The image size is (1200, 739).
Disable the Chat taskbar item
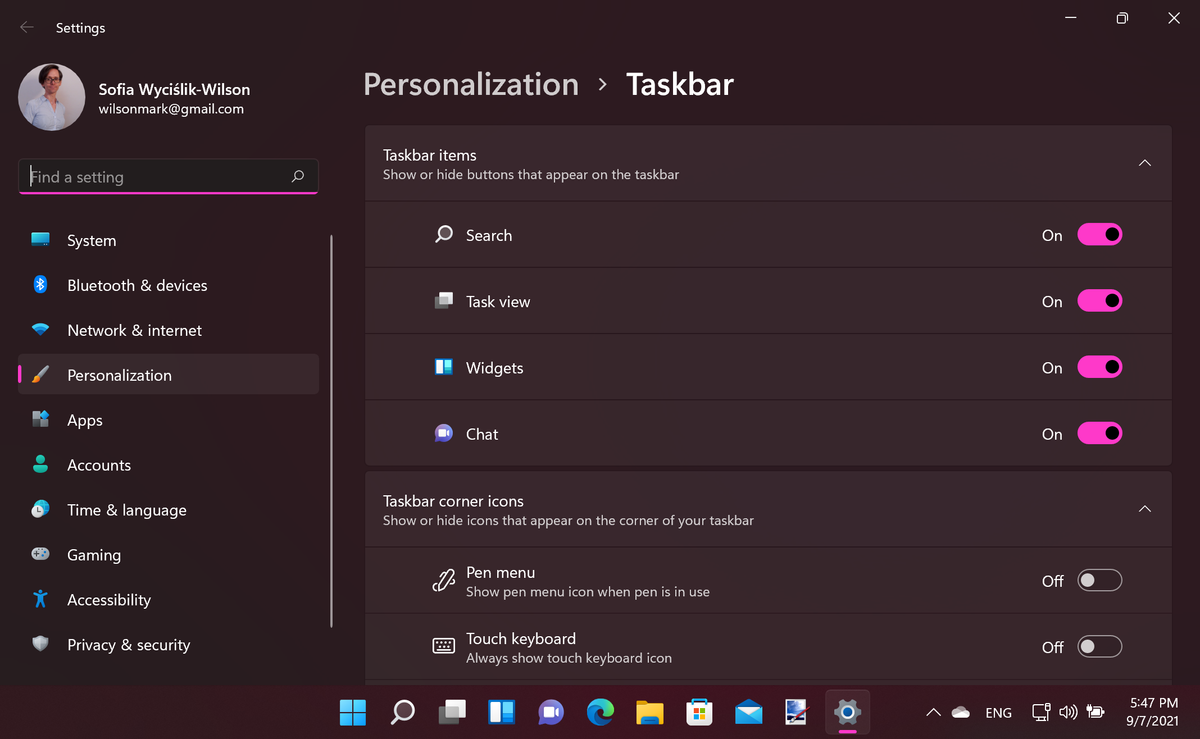1099,433
